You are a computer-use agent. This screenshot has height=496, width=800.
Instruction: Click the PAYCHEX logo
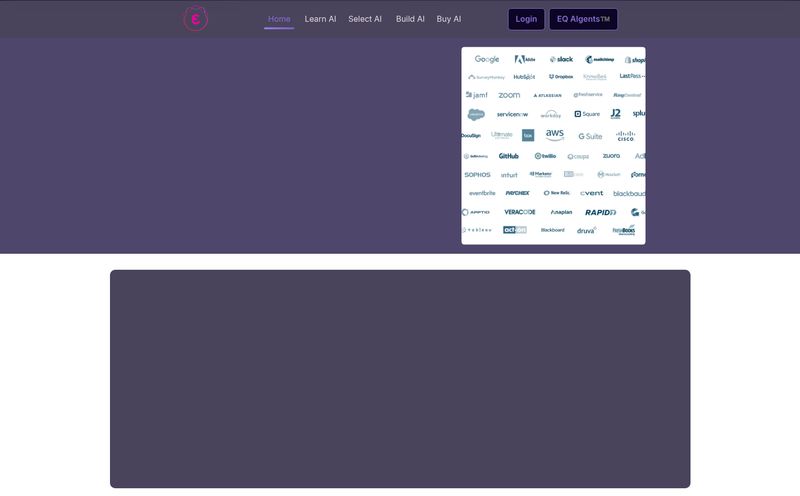pyautogui.click(x=518, y=193)
